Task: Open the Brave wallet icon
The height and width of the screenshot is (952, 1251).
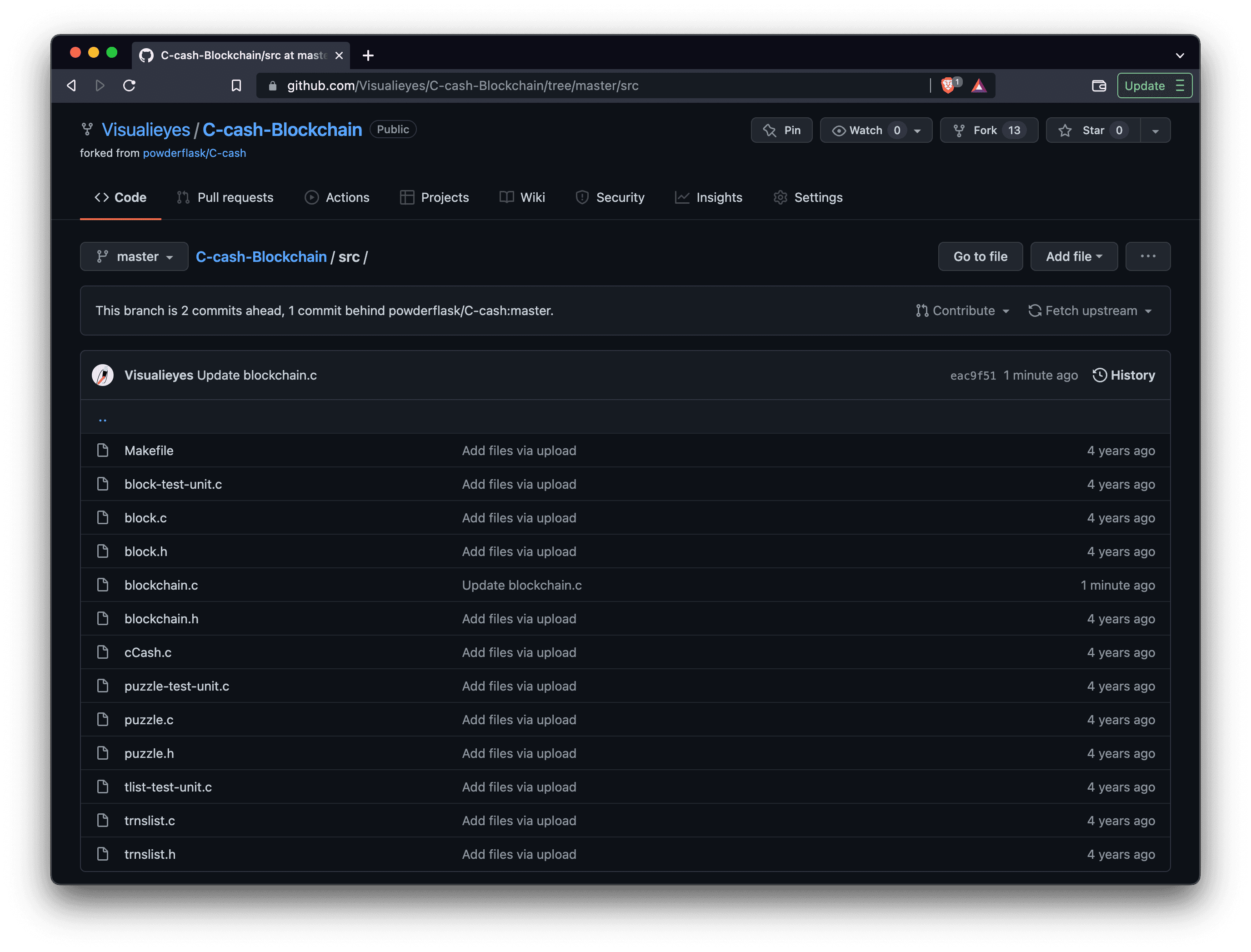Action: click(x=1099, y=85)
